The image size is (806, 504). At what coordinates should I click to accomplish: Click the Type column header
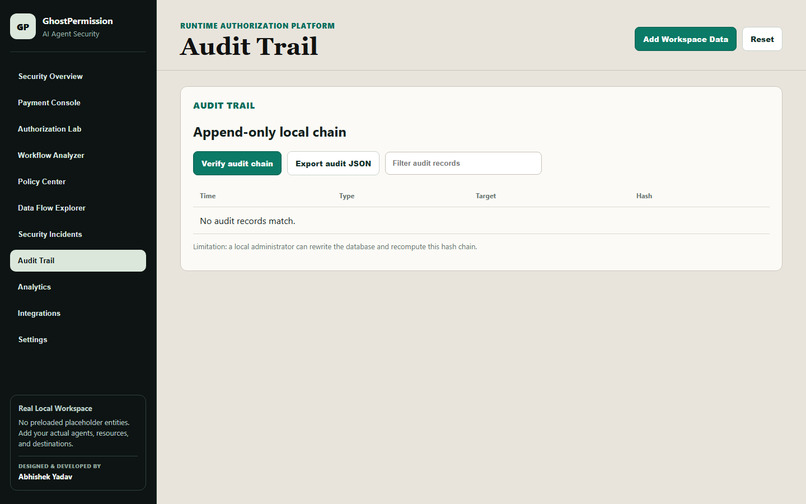coord(346,196)
